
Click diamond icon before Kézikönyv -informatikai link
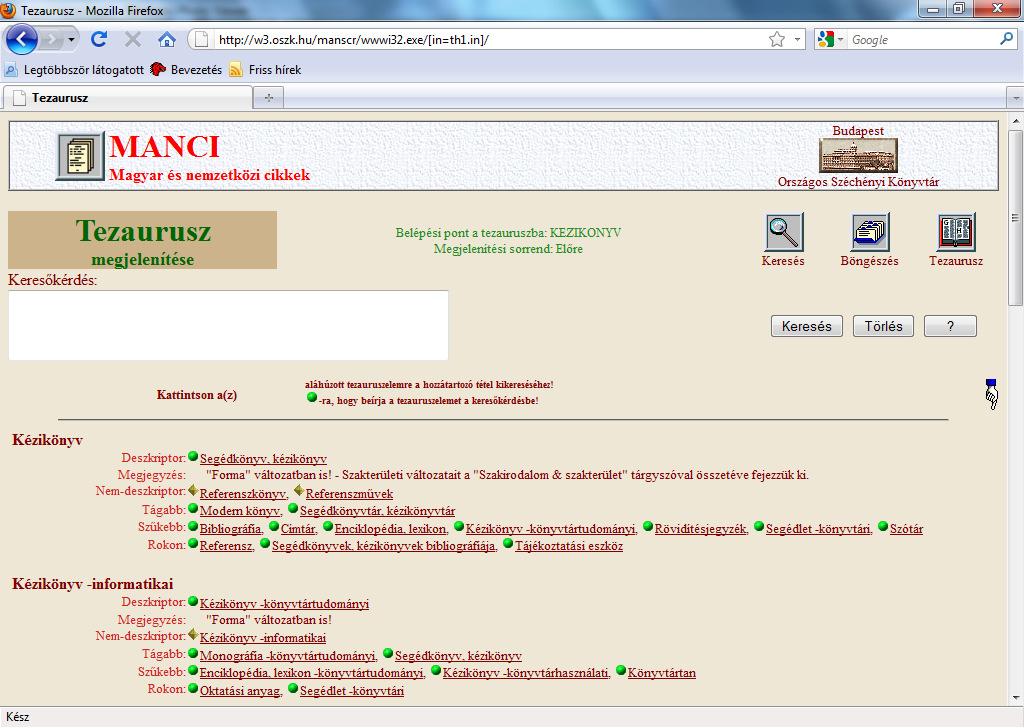[x=193, y=635]
